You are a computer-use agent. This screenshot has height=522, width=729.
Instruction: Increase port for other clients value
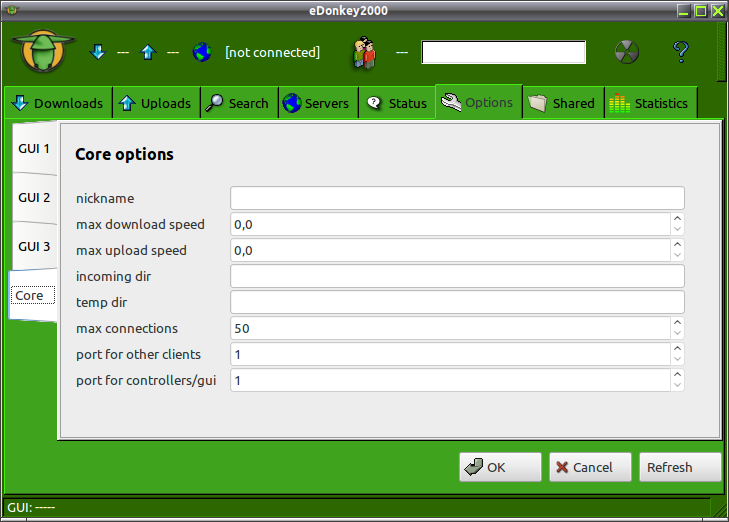(677, 349)
